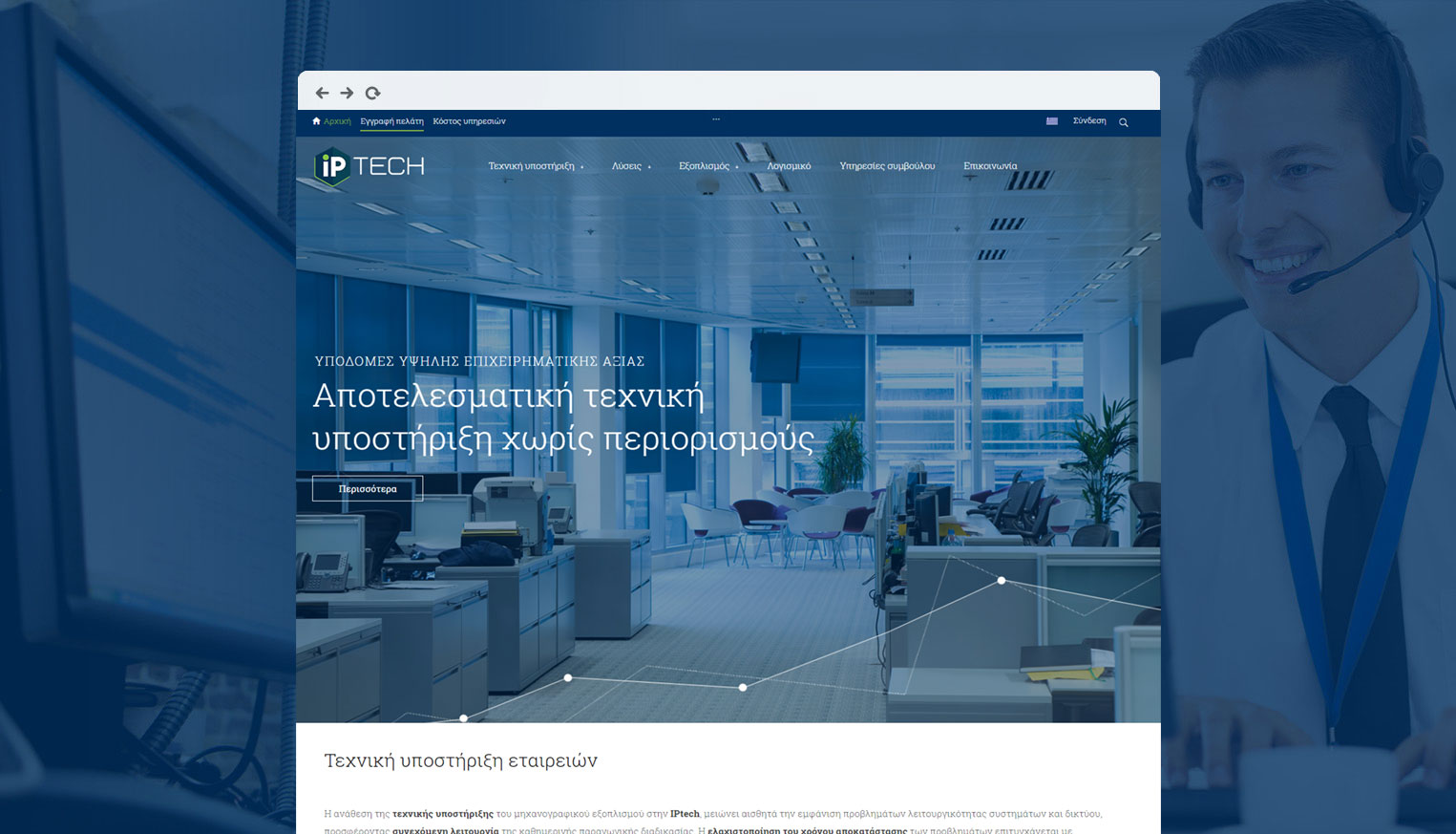The image size is (1456, 834).
Task: Open search via magnifying glass icon
Action: pos(1123,122)
